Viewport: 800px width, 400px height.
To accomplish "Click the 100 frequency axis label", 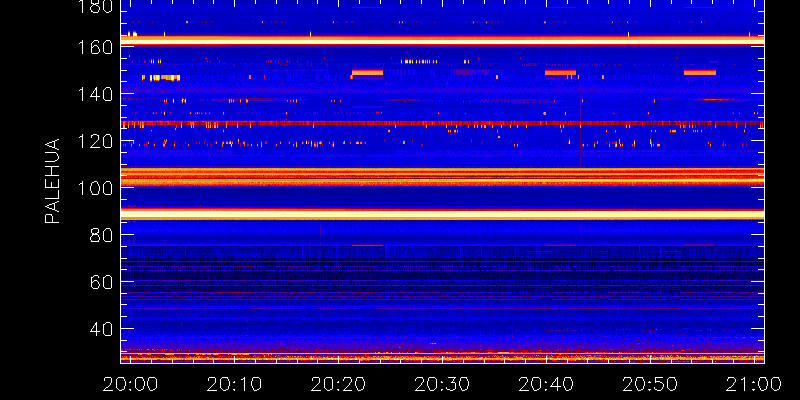I will [x=95, y=188].
